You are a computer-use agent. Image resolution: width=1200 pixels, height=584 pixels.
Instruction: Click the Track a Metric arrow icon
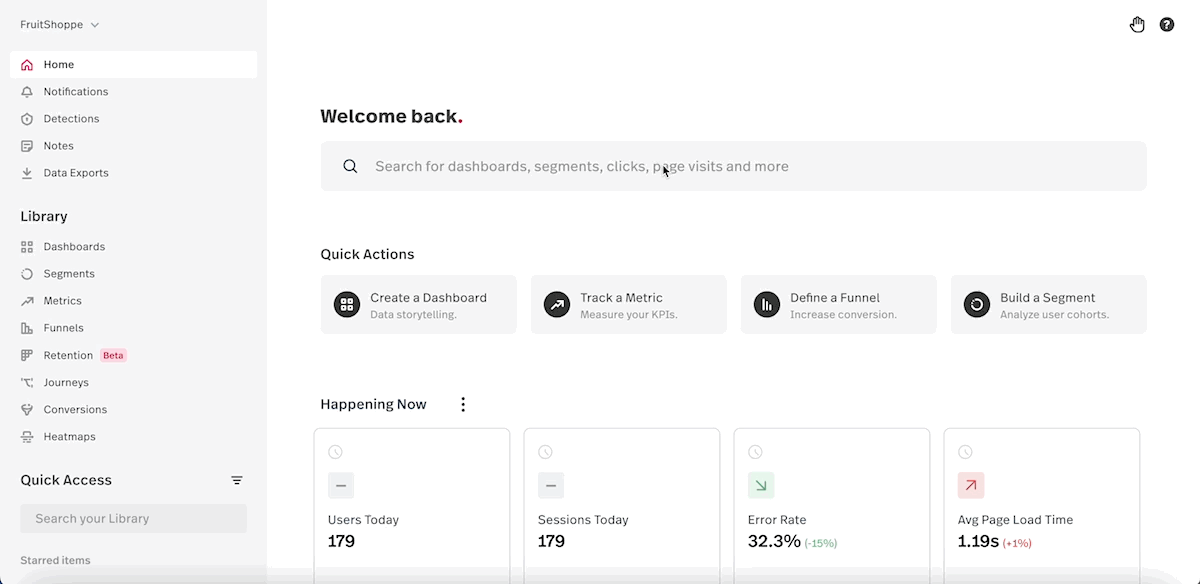pyautogui.click(x=557, y=305)
